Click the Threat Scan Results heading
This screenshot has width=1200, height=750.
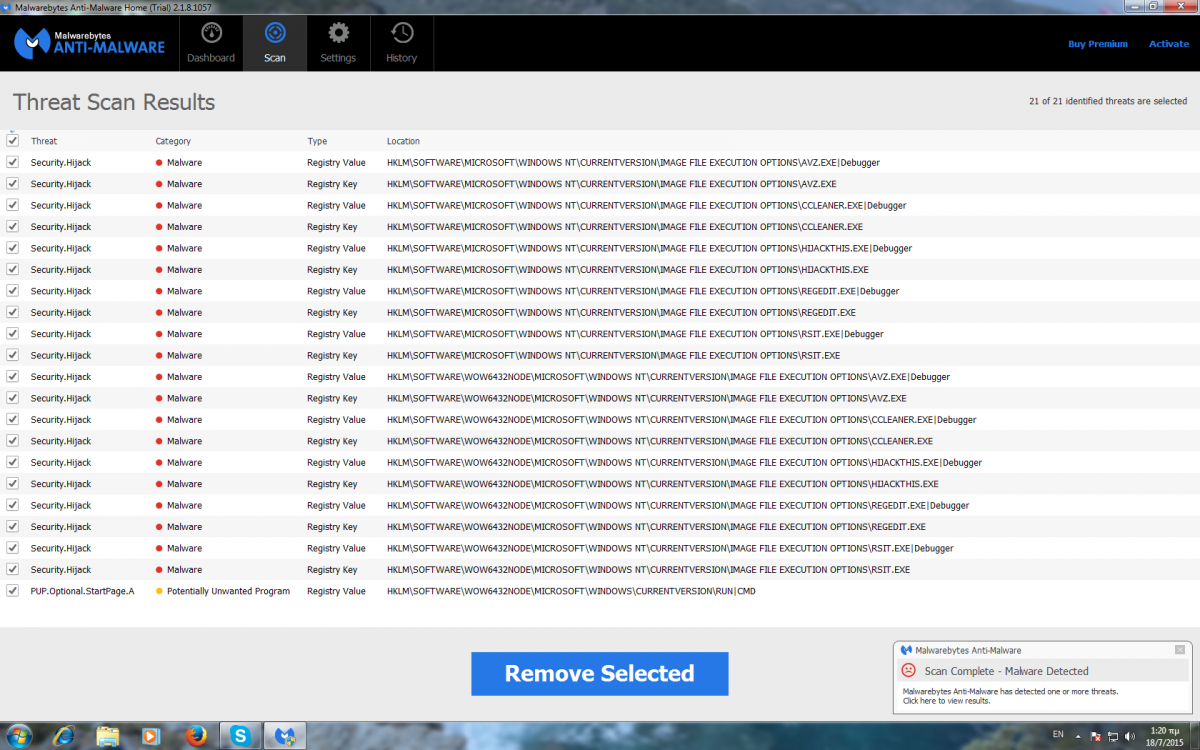(114, 102)
